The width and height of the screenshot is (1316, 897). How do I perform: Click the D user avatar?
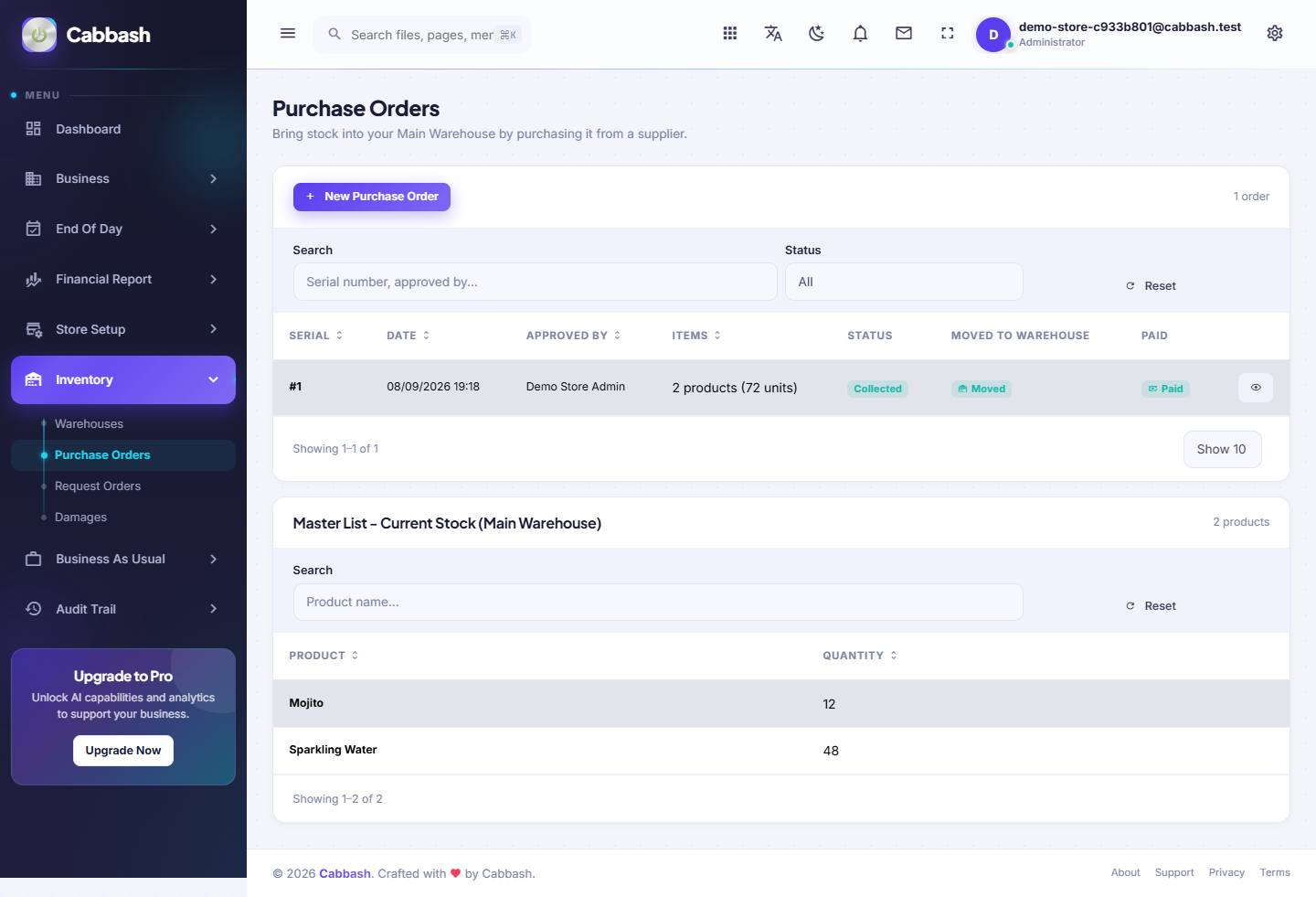(993, 35)
